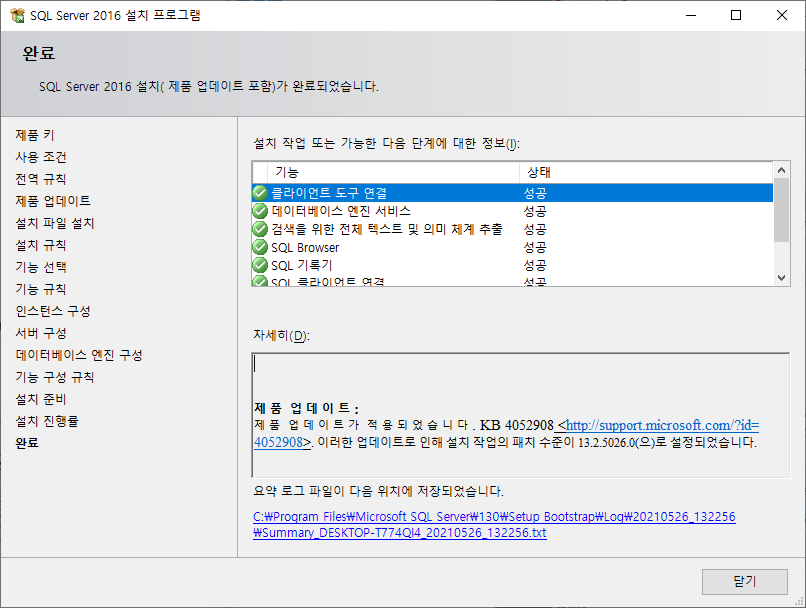806x608 pixels.
Task: Close the setup window with X button
Action: 781,15
